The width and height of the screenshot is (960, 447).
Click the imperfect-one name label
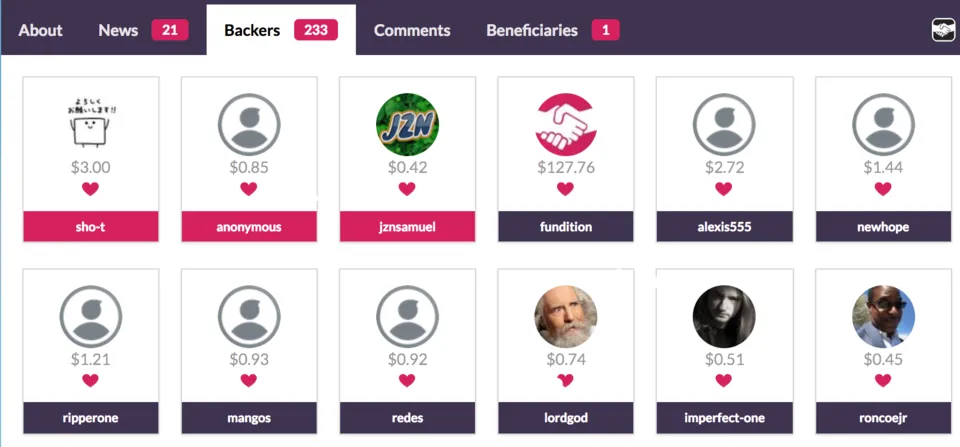[724, 419]
